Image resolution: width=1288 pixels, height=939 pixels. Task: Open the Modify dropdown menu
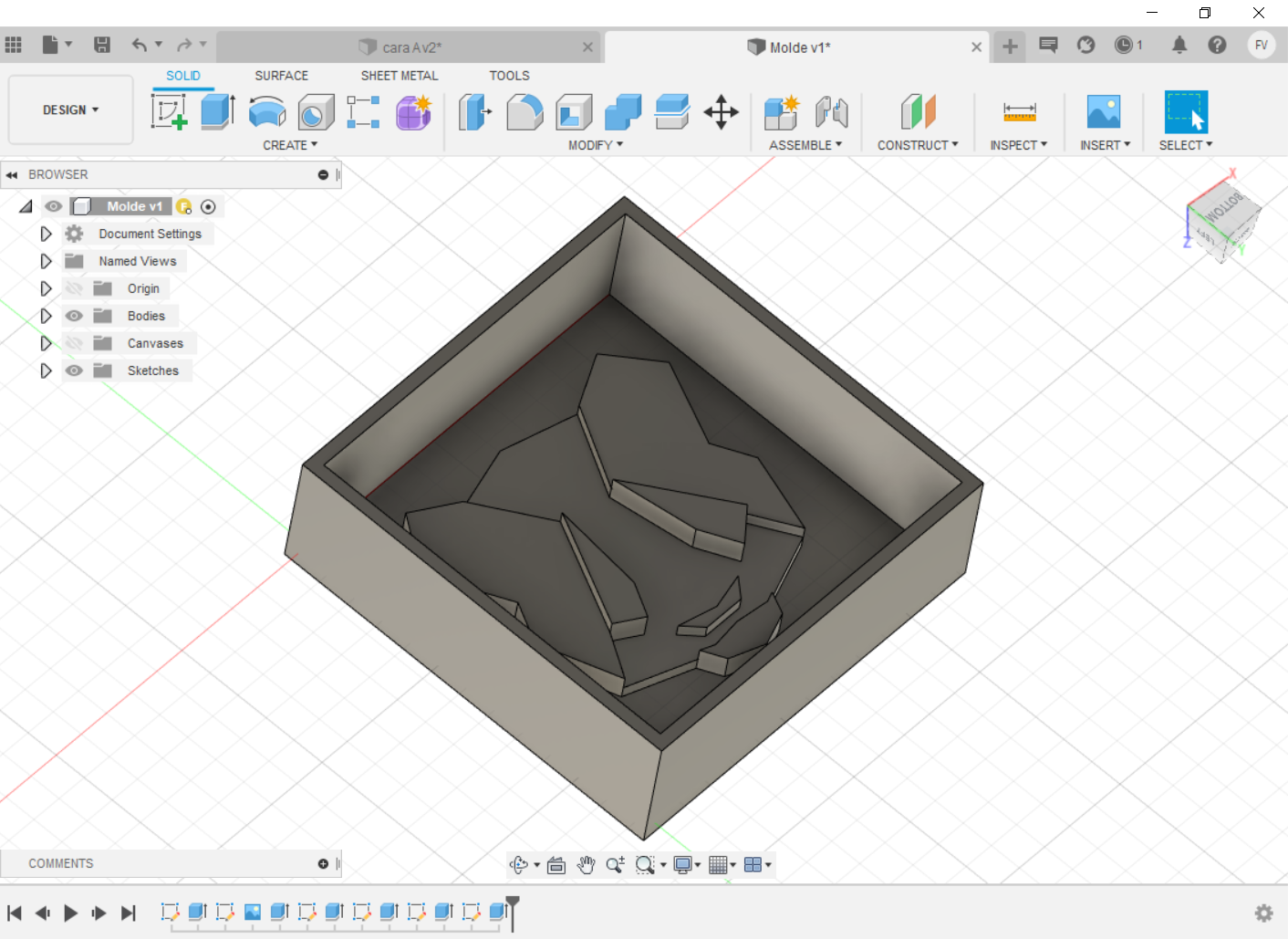point(594,144)
